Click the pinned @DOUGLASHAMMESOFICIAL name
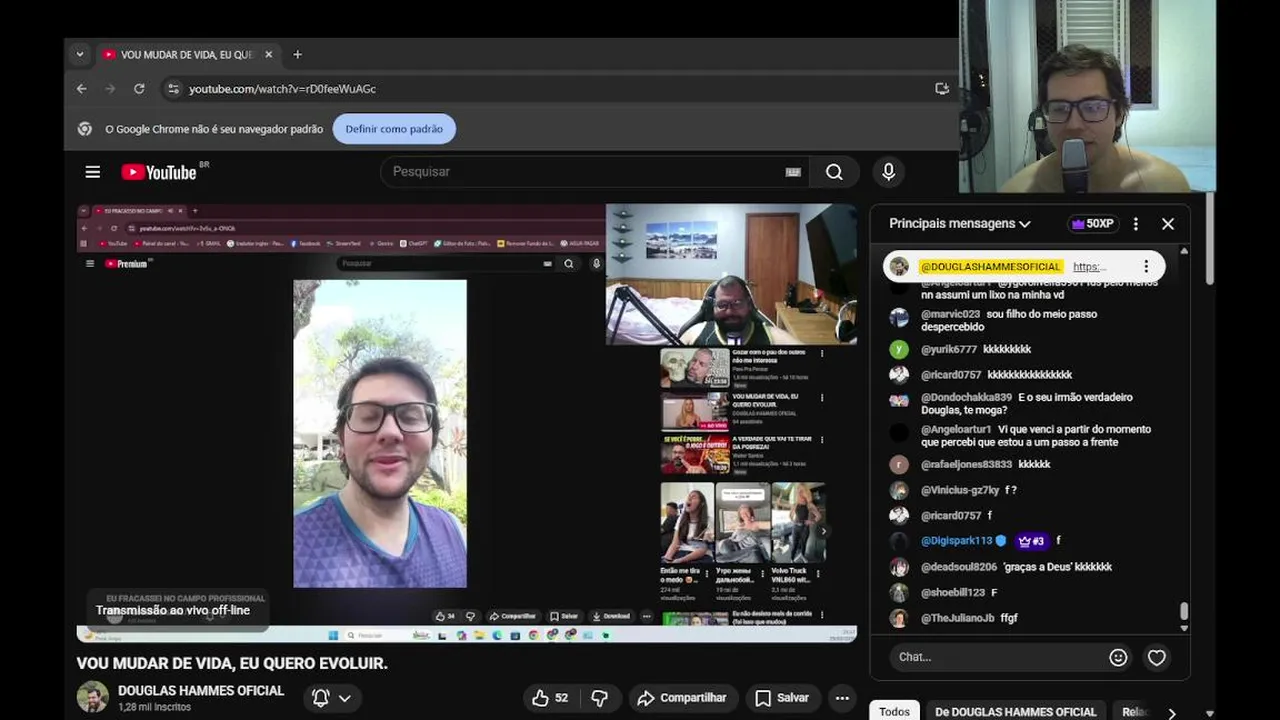The image size is (1280, 720). (x=990, y=267)
